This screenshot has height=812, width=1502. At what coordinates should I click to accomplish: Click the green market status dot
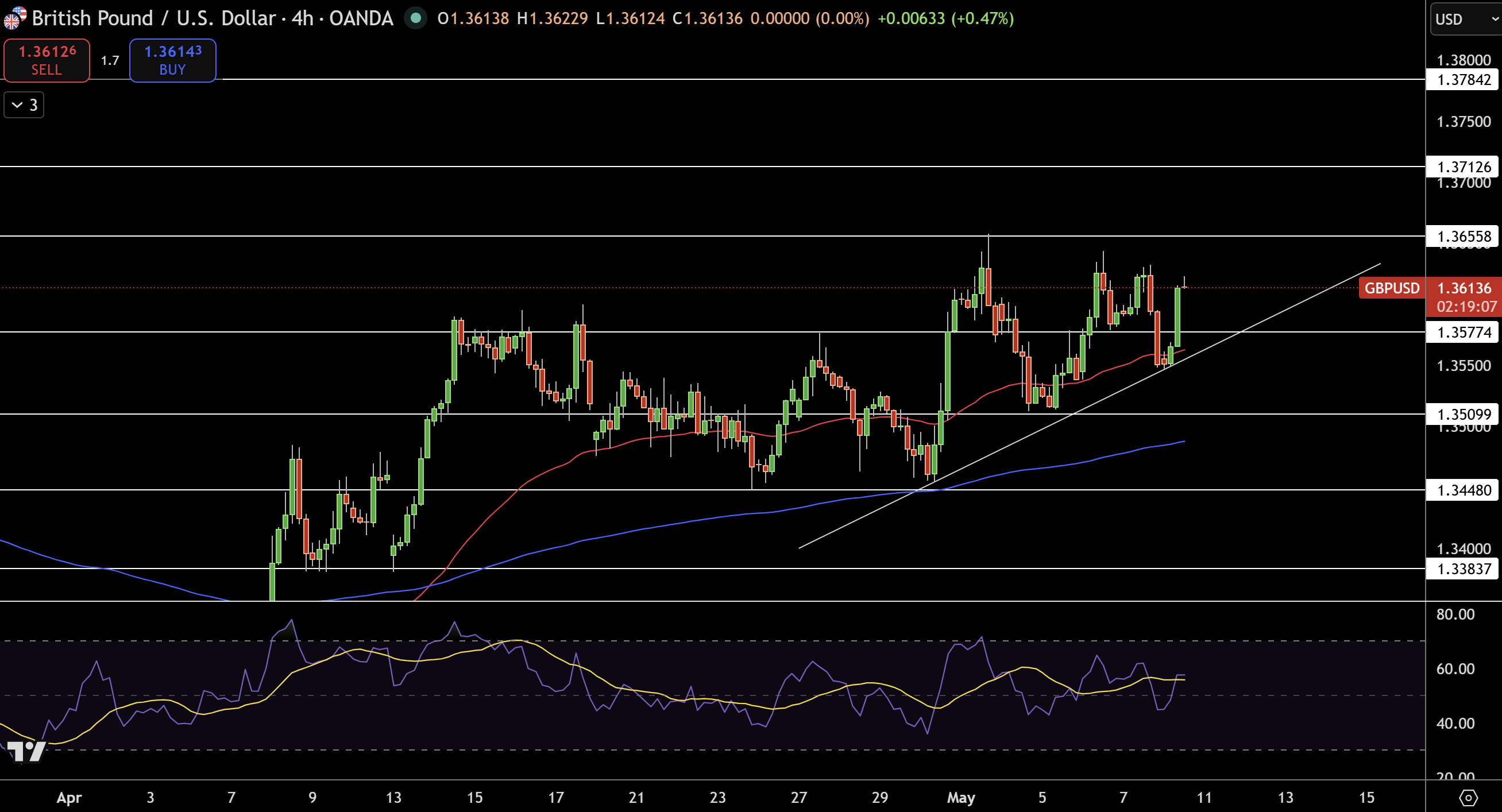416,18
